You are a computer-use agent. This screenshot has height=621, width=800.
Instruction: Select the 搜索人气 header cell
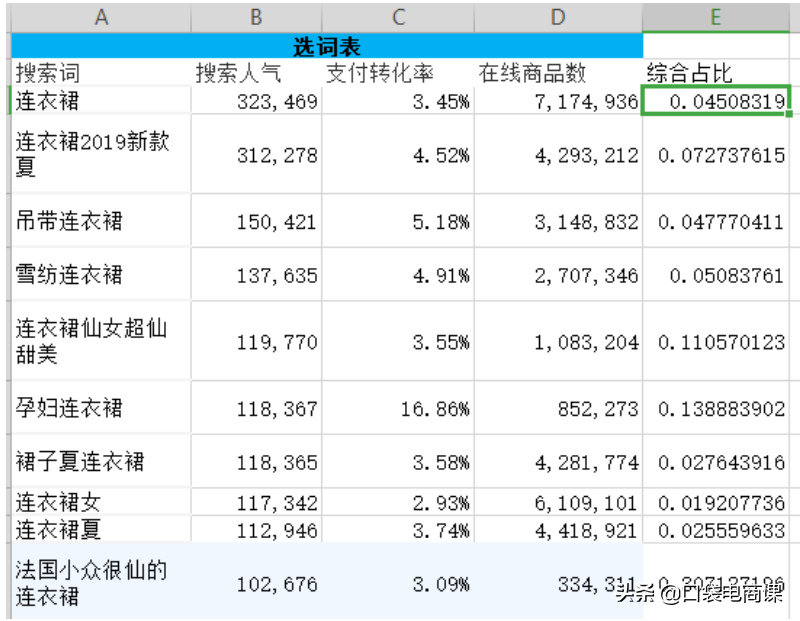[x=256, y=73]
